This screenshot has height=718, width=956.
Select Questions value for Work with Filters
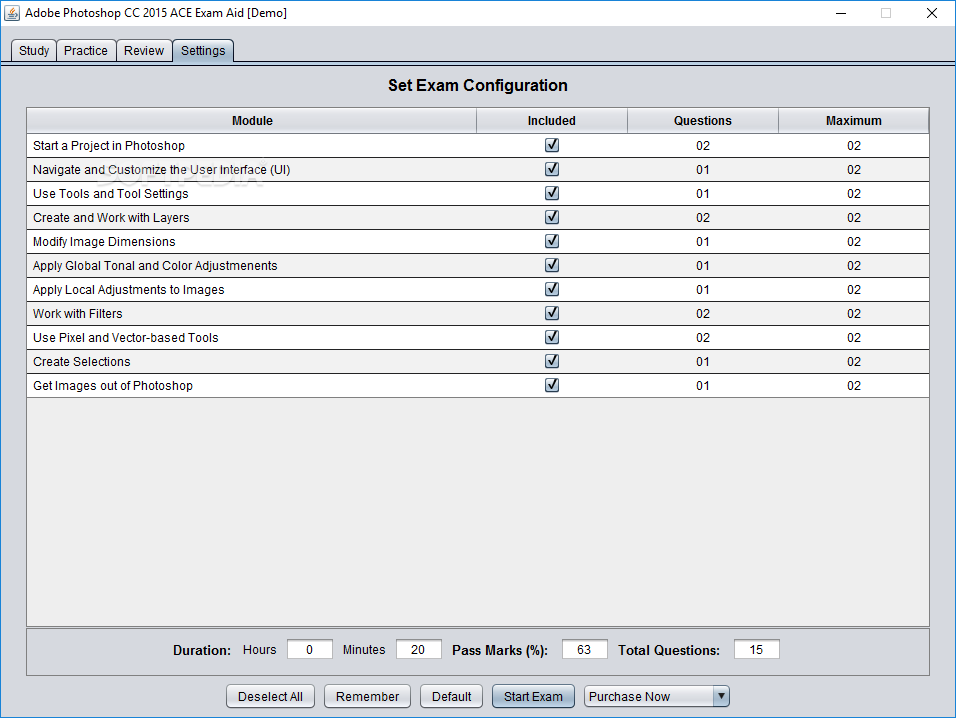pyautogui.click(x=703, y=313)
